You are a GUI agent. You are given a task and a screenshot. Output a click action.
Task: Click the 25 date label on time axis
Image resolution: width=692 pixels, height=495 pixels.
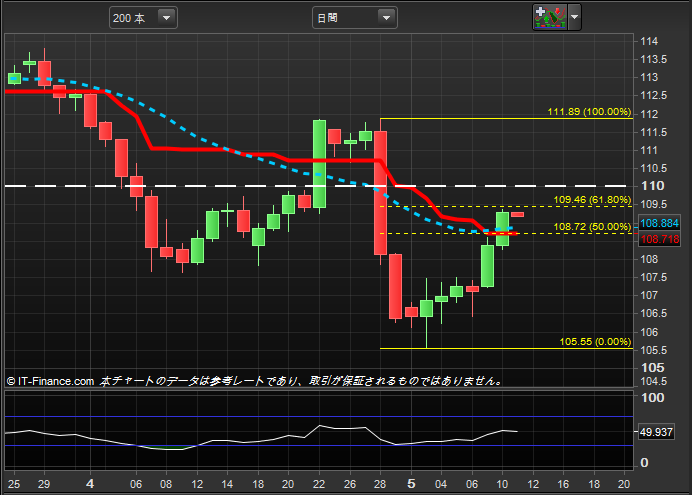tap(14, 484)
